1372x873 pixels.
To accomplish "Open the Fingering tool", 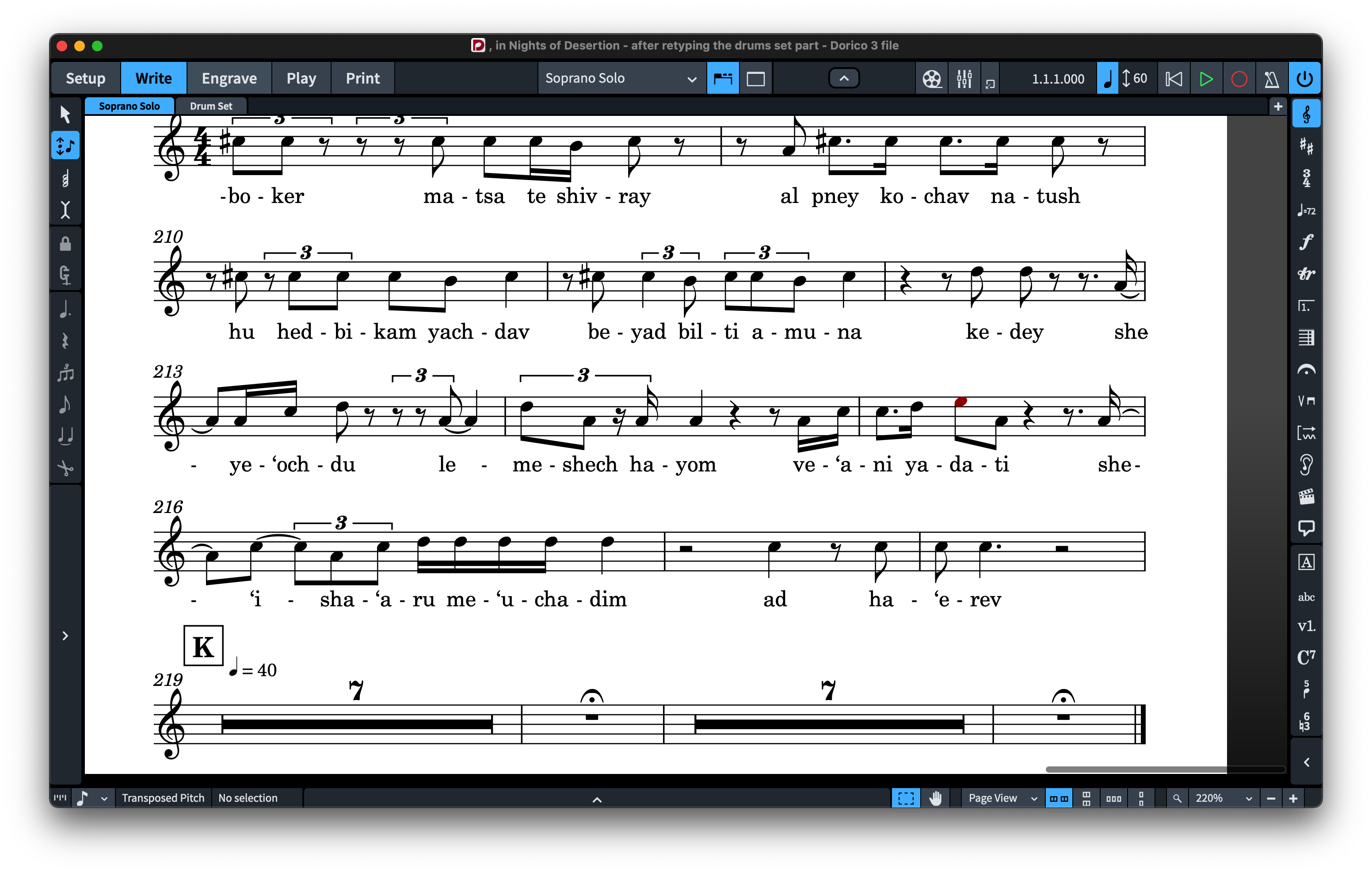I will pos(1306,690).
